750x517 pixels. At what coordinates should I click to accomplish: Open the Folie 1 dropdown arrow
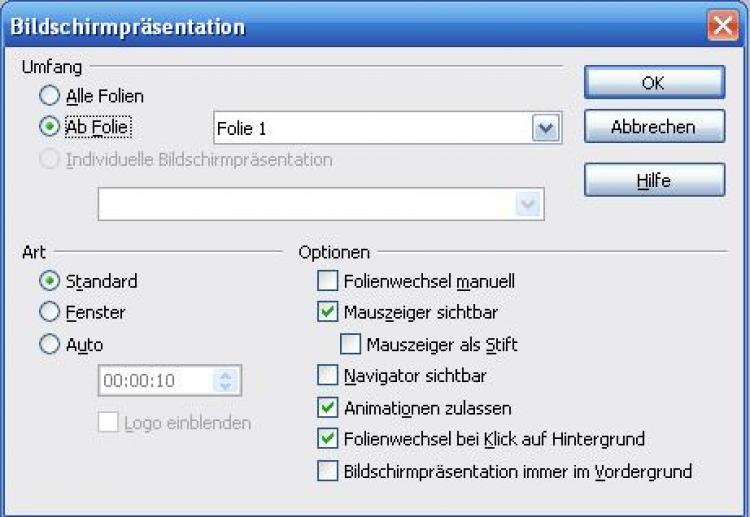(x=544, y=128)
